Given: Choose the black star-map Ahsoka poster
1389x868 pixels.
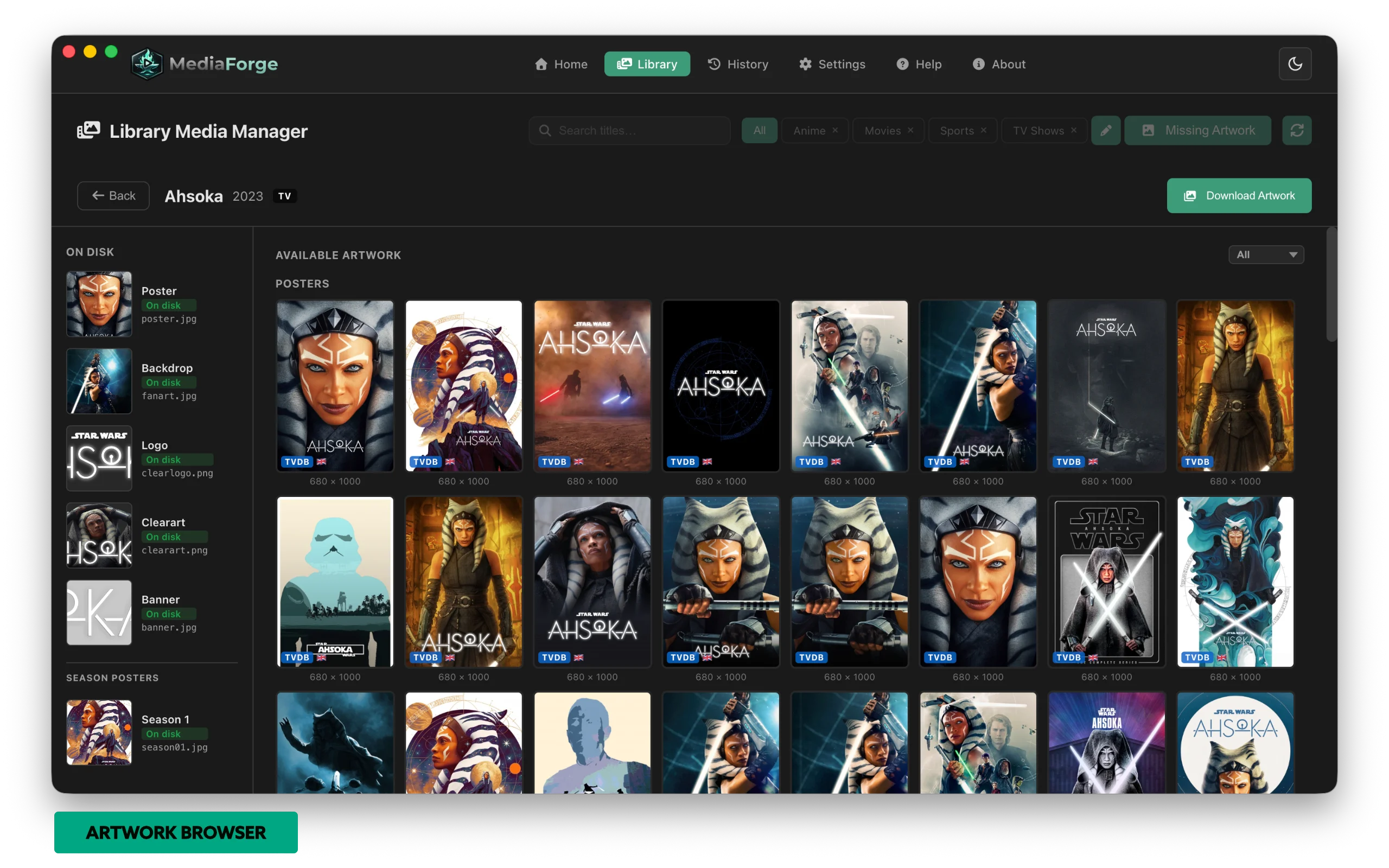Looking at the screenshot, I should (721, 386).
